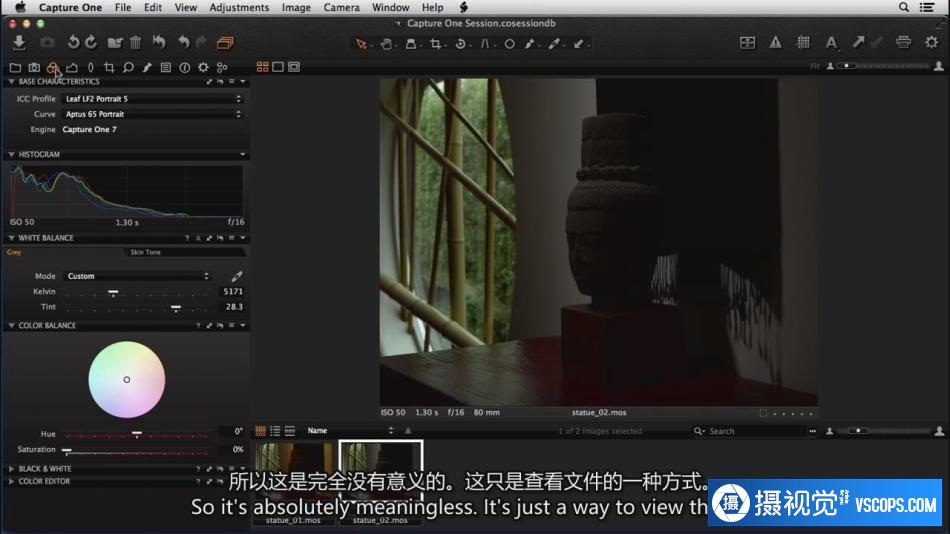Click the Undo arrow icon
This screenshot has width=950, height=534.
click(x=184, y=42)
